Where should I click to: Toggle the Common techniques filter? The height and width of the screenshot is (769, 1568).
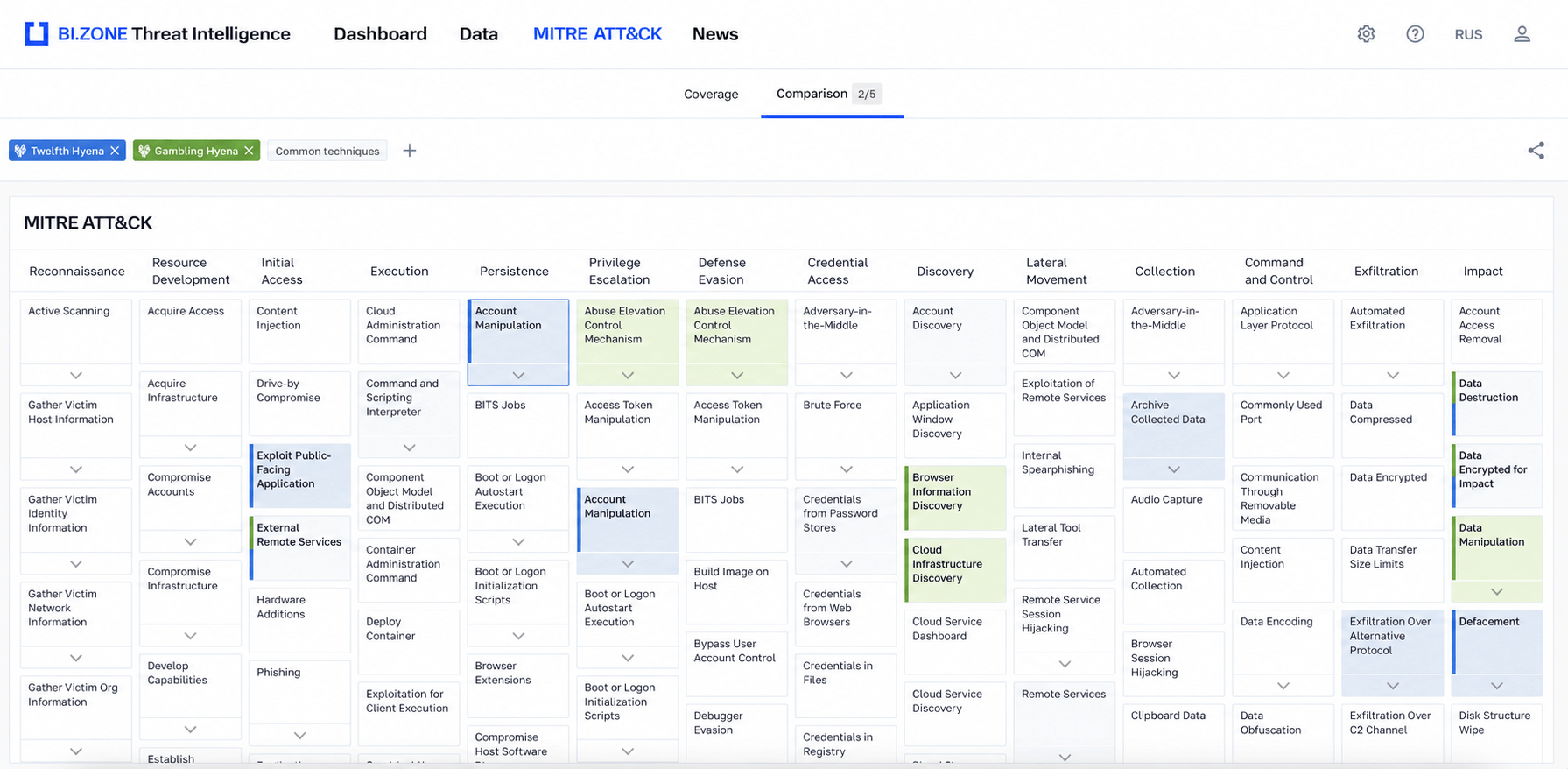tap(327, 151)
